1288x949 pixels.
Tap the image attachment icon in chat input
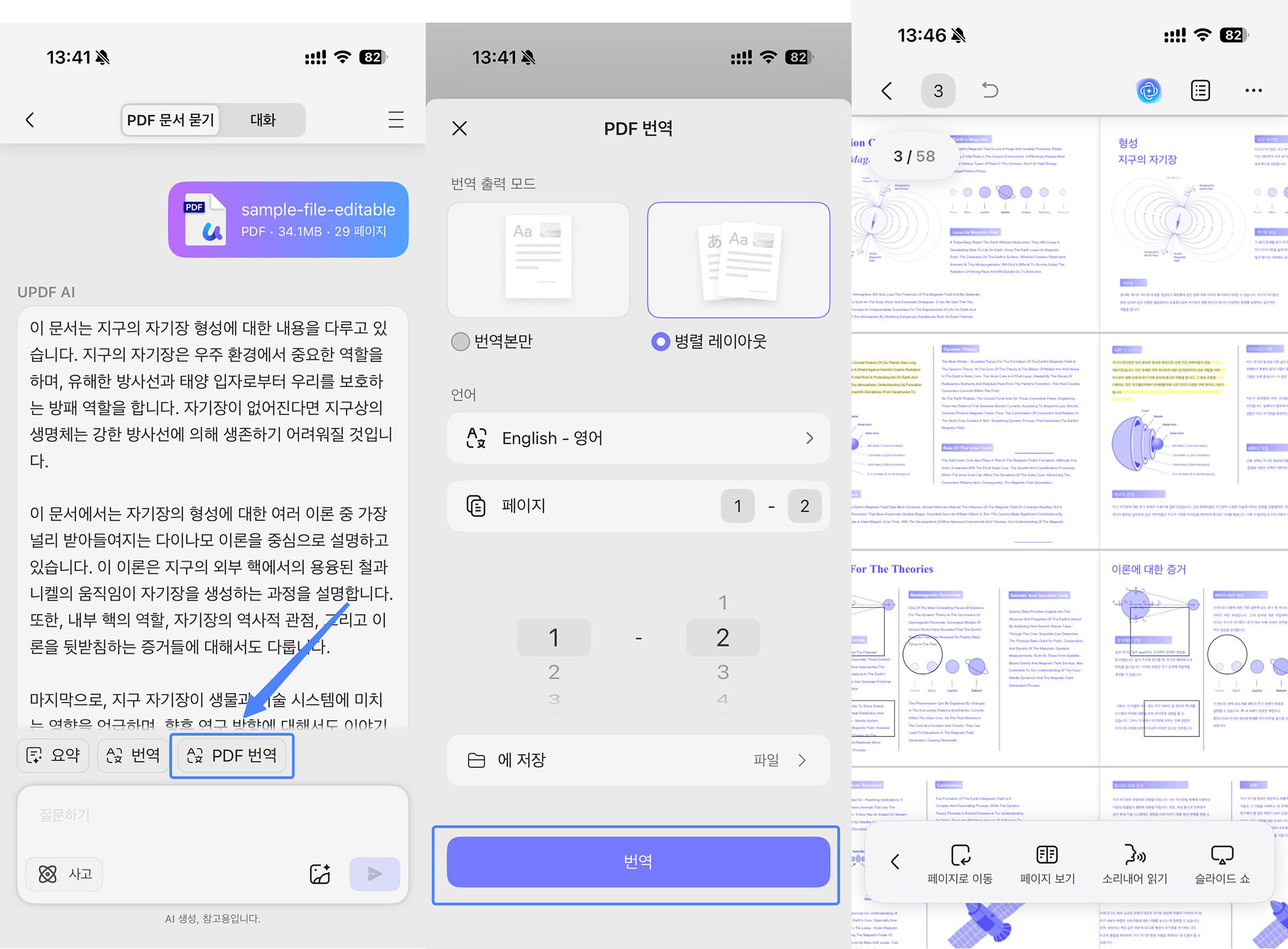click(319, 874)
